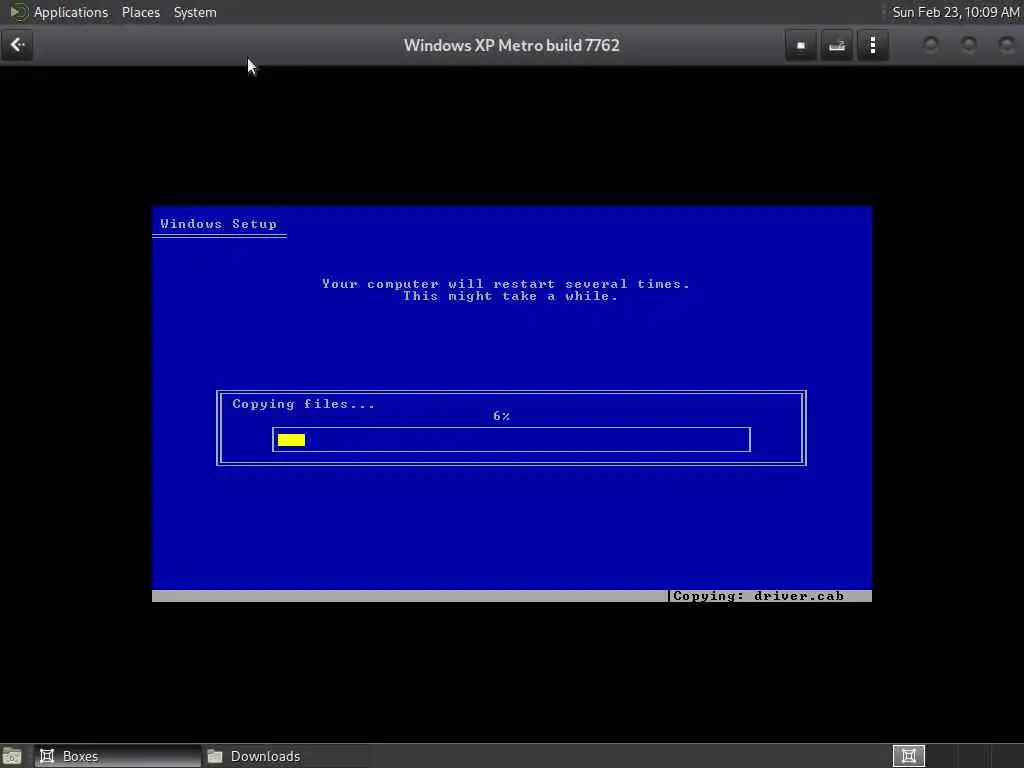Click the fullscreen square button in Boxes header

pyautogui.click(x=801, y=45)
